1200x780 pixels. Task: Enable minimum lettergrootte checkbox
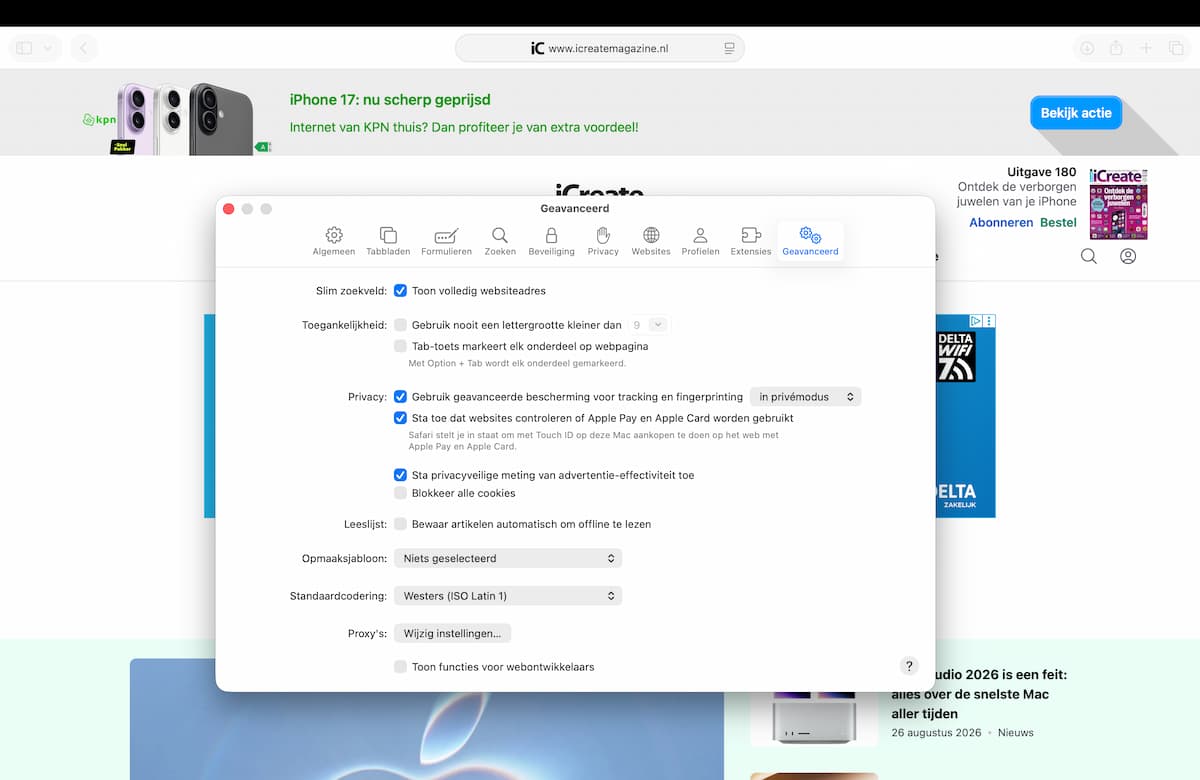400,325
